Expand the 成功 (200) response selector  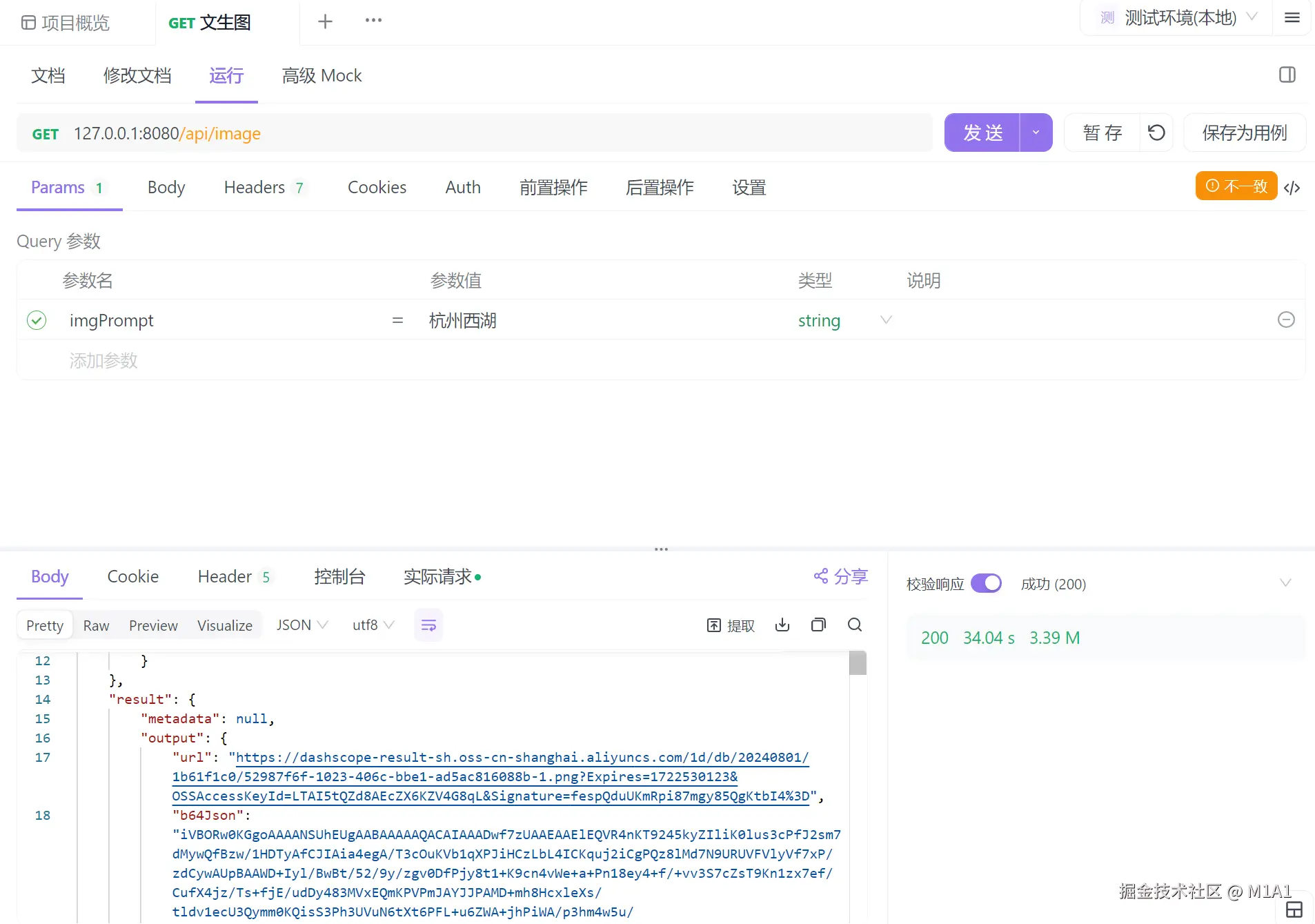(1285, 584)
